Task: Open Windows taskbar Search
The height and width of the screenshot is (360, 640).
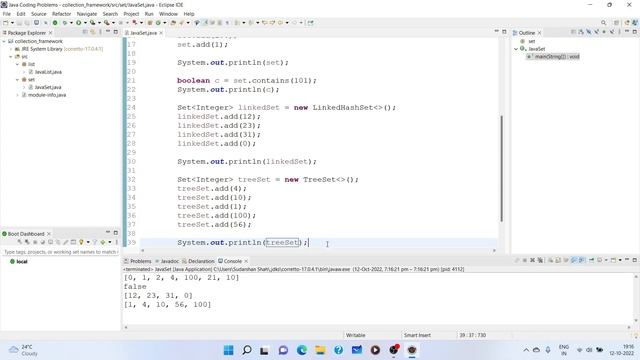Action: [247, 350]
